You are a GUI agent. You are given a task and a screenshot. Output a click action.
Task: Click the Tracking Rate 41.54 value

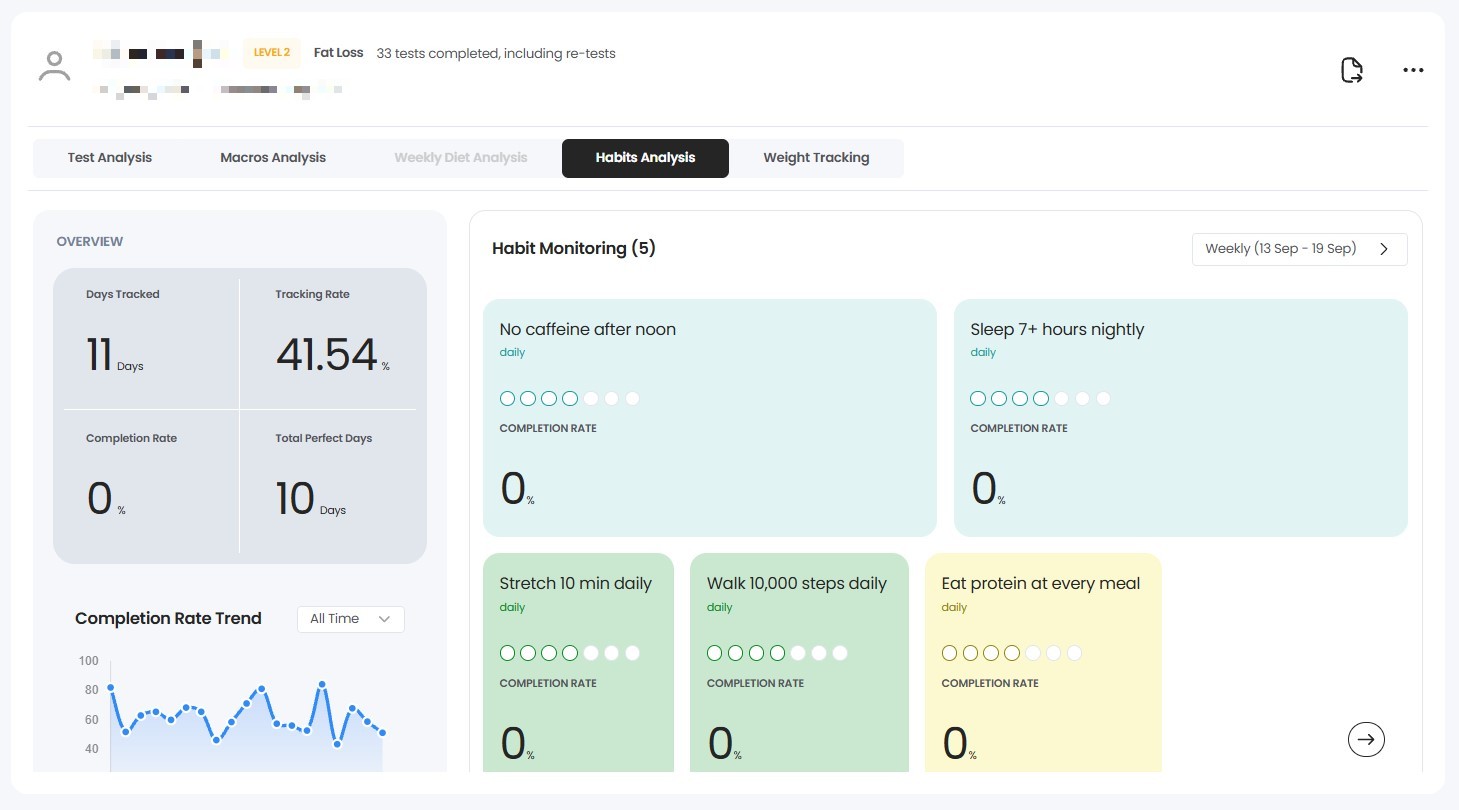(x=326, y=355)
